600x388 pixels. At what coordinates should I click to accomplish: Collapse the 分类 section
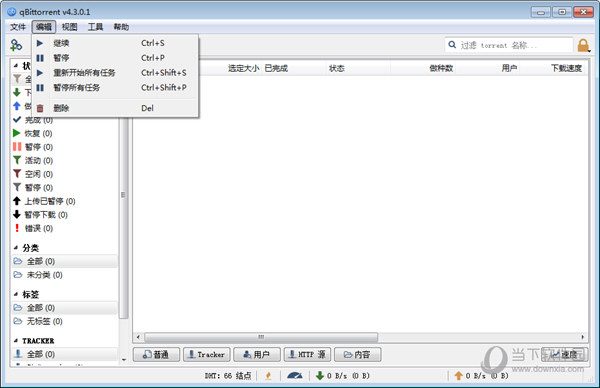click(x=16, y=248)
